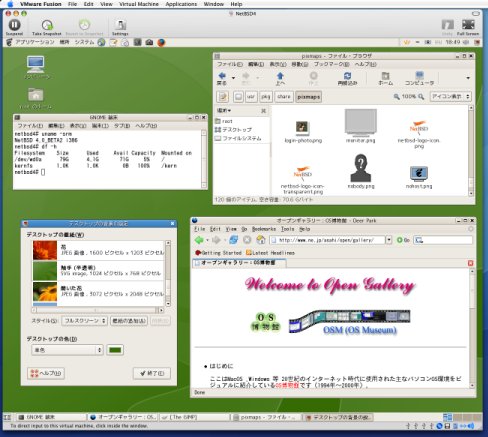Click Firefox search field

pos(443,240)
